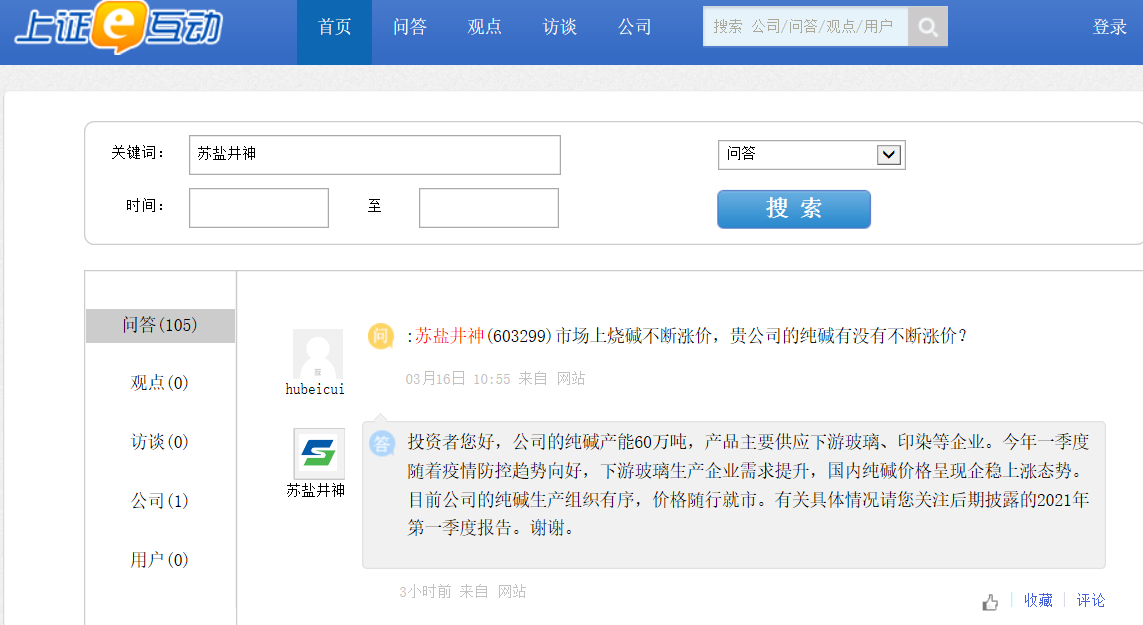The height and width of the screenshot is (625, 1143).
Task: Click hubeicui's default user avatar
Action: pyautogui.click(x=318, y=354)
